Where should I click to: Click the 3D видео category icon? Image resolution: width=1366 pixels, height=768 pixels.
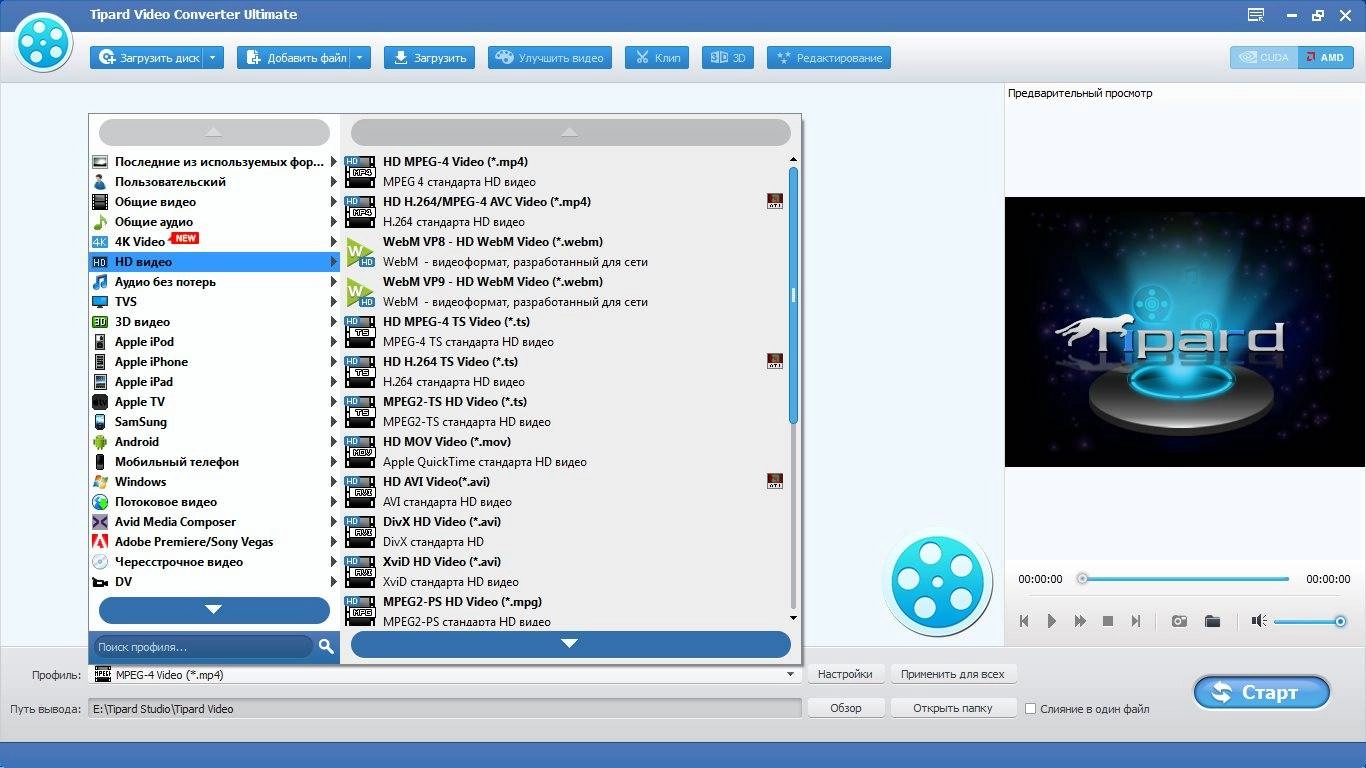[100, 321]
